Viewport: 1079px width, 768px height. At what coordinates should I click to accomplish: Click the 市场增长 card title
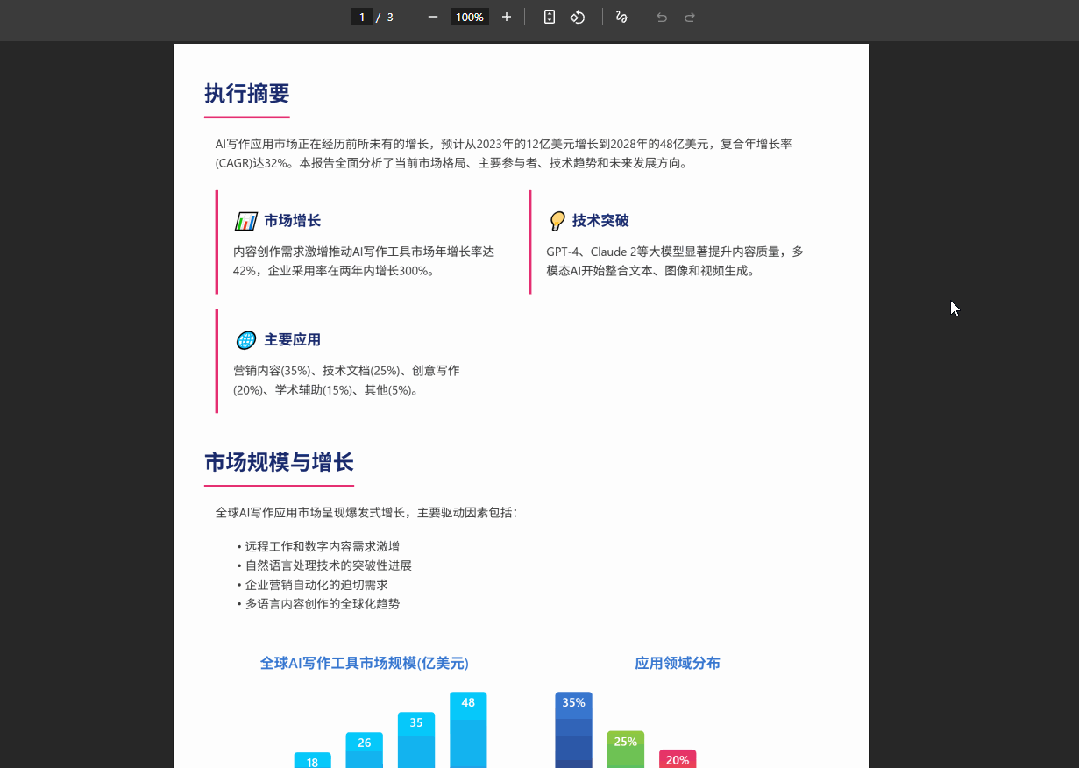coord(292,220)
